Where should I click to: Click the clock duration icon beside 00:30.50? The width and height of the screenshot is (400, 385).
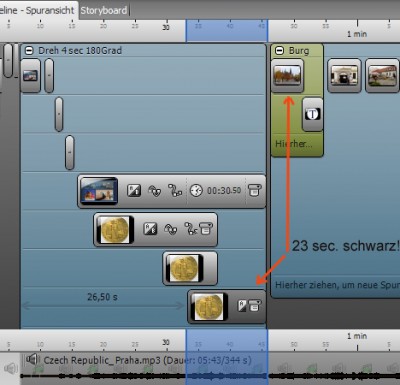point(196,191)
